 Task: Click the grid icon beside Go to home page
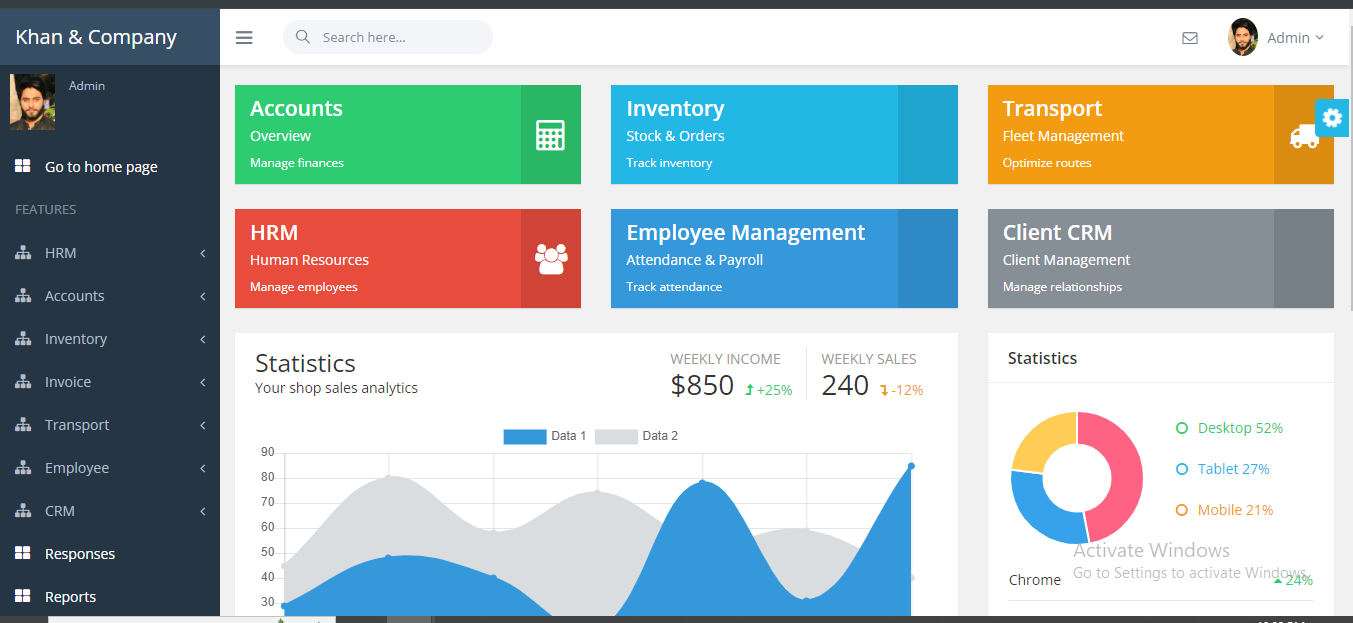pyautogui.click(x=22, y=166)
